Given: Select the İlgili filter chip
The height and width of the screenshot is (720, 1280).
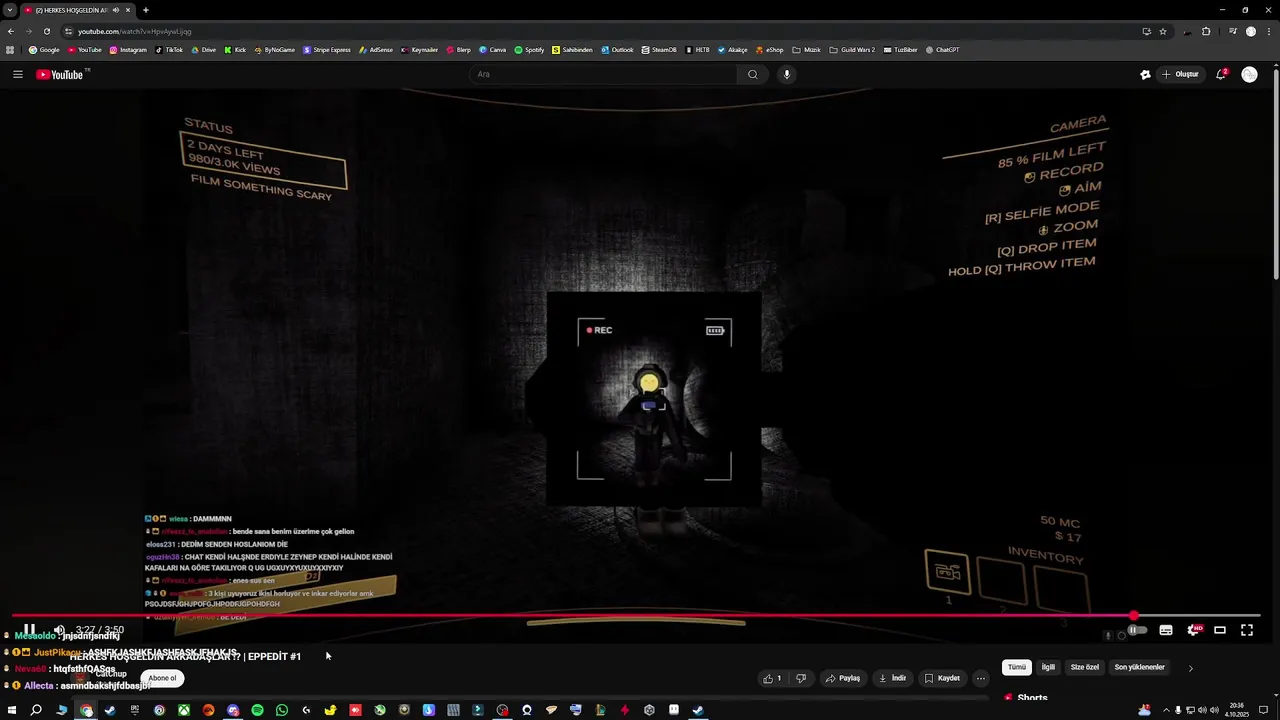Looking at the screenshot, I should pyautogui.click(x=1048, y=667).
